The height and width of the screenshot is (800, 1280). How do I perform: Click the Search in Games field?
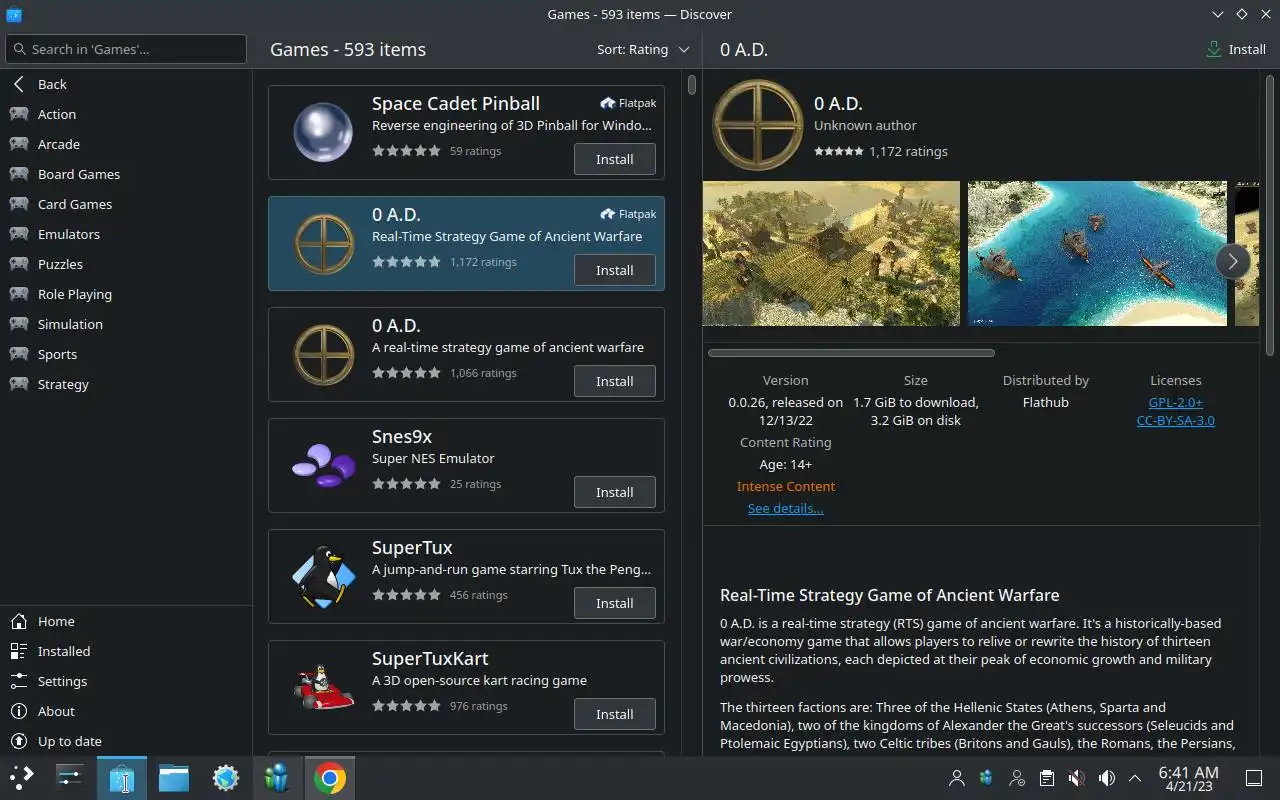pyautogui.click(x=126, y=49)
